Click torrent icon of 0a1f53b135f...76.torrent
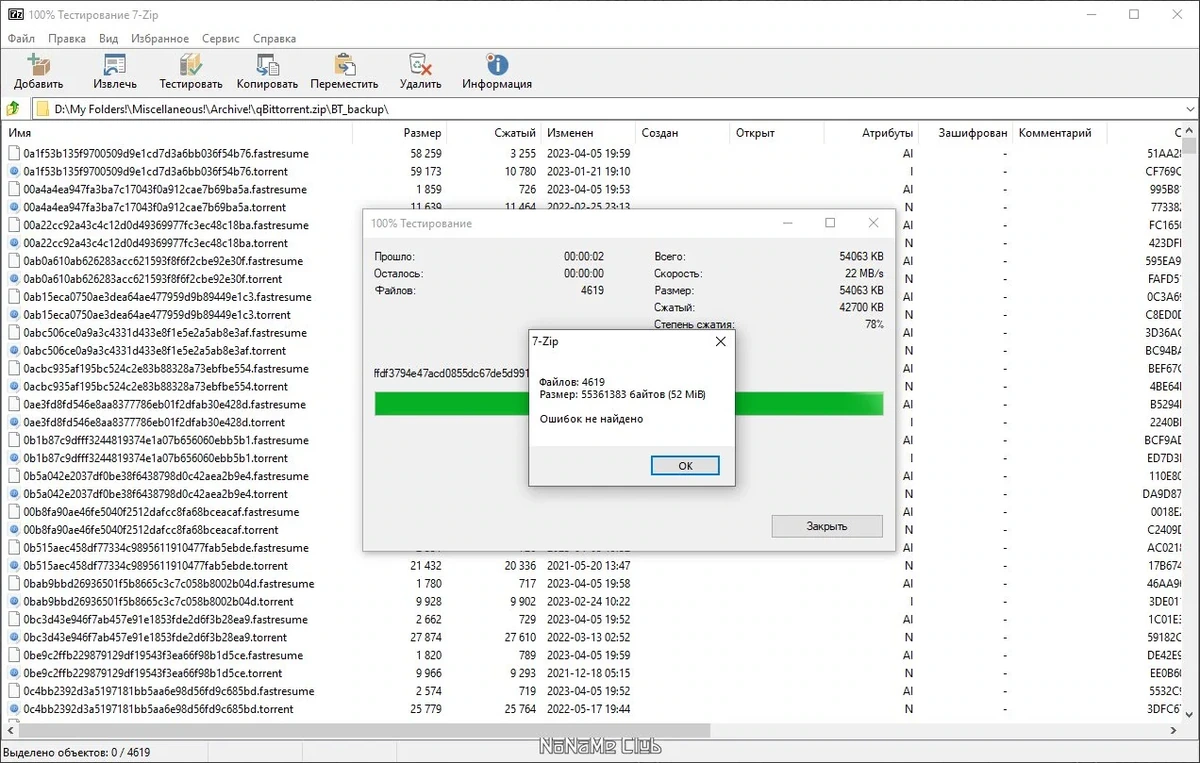This screenshot has height=763, width=1200. 14,172
